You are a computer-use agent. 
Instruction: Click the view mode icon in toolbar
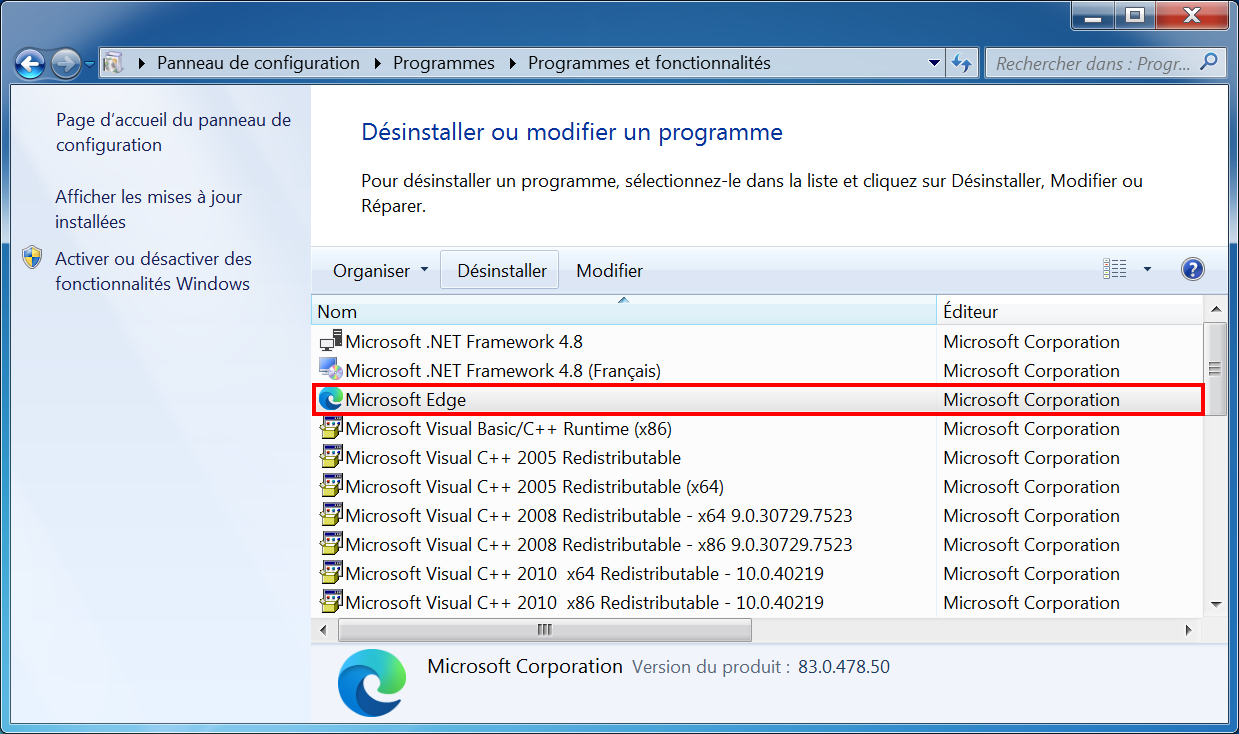(1114, 269)
